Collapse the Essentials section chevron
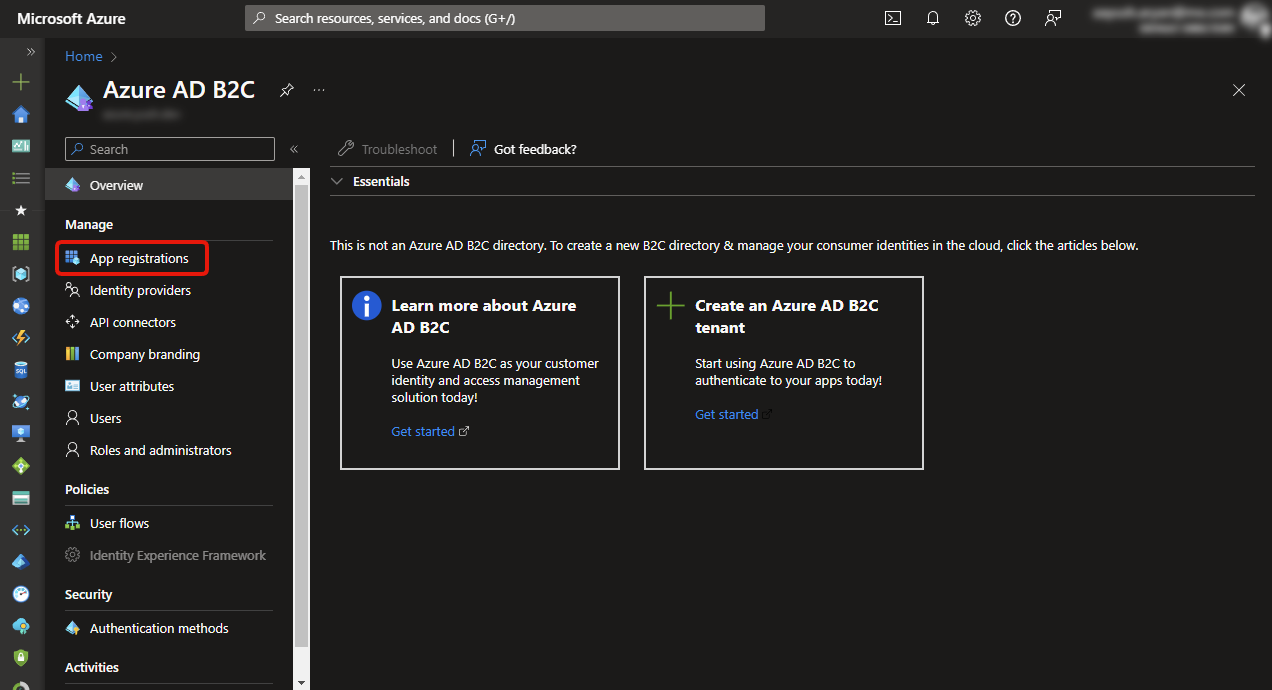 coord(337,181)
